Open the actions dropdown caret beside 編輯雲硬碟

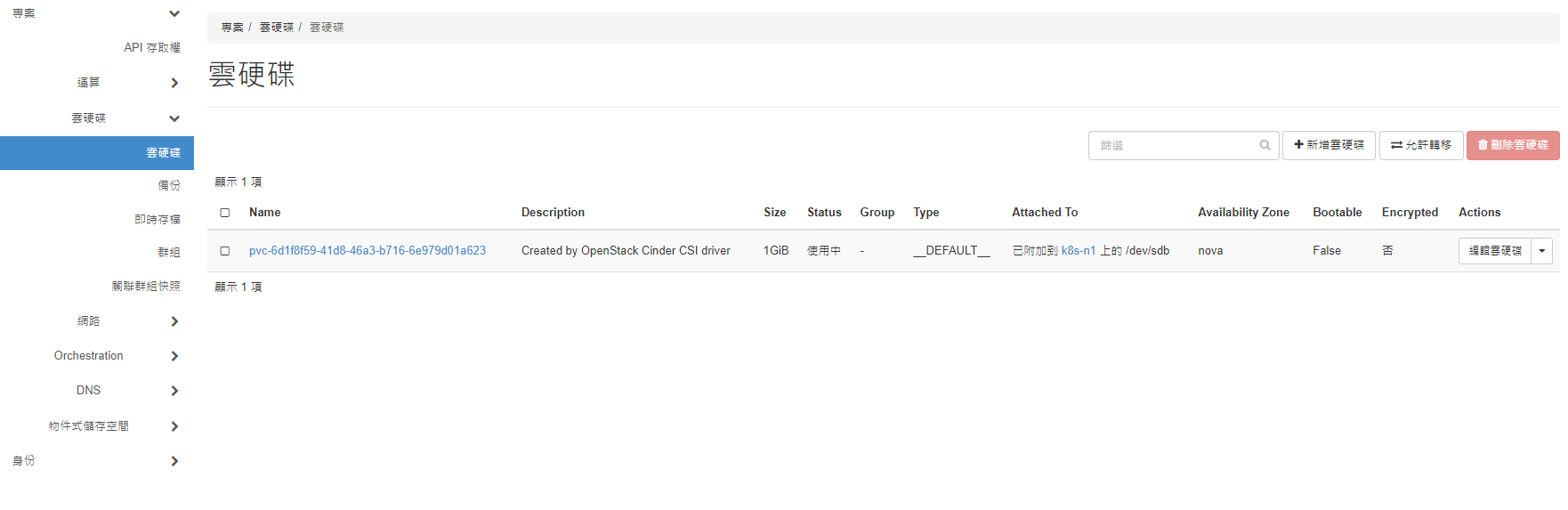(1542, 251)
